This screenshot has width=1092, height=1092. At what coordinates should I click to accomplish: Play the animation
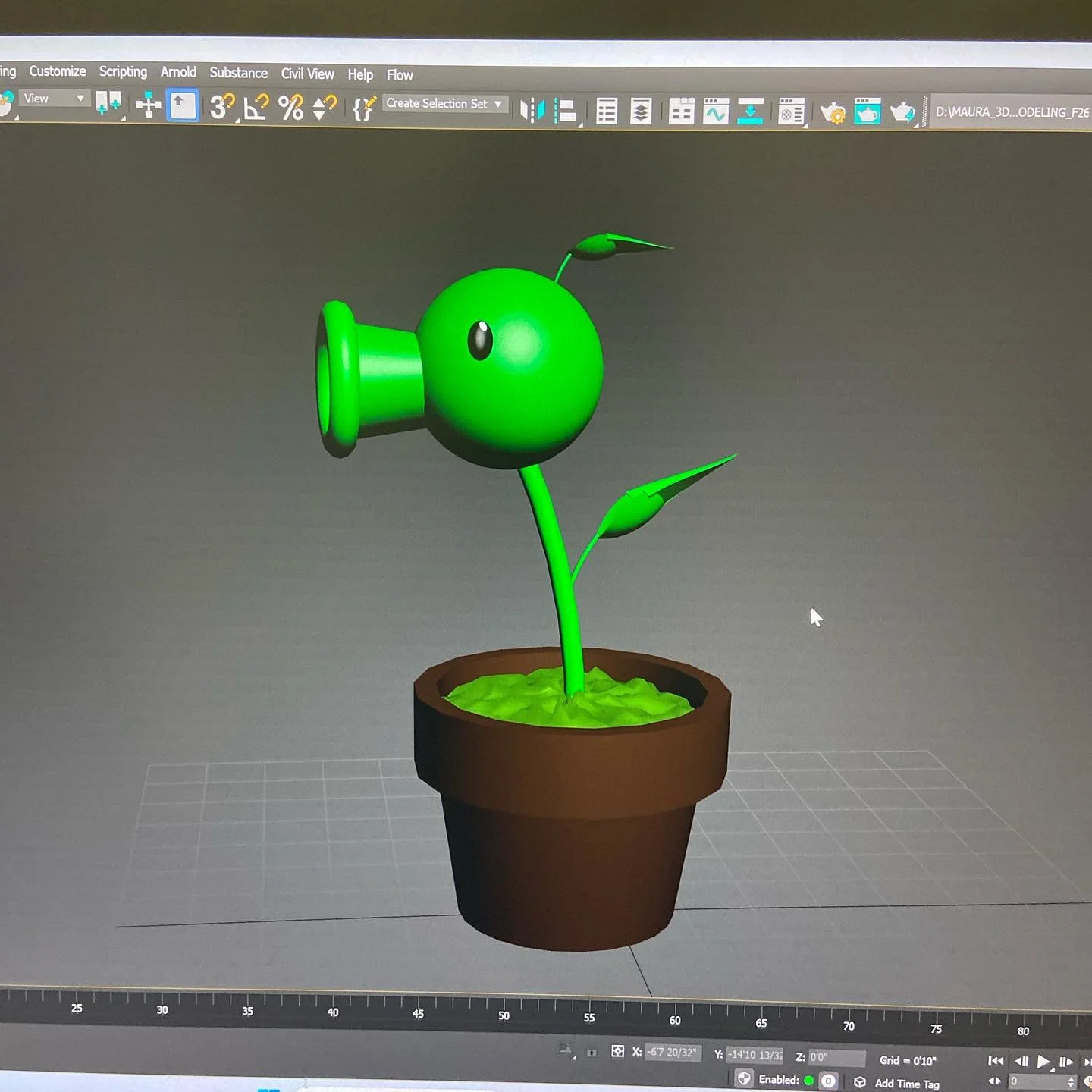[1043, 1062]
